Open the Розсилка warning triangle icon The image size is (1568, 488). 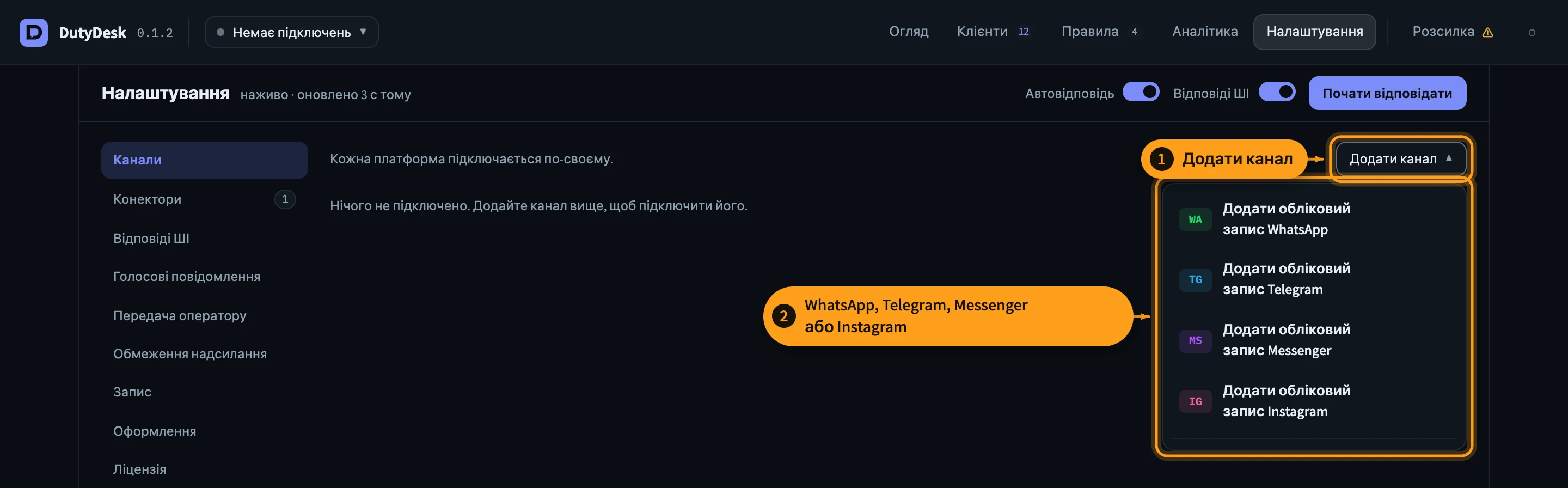point(1487,32)
